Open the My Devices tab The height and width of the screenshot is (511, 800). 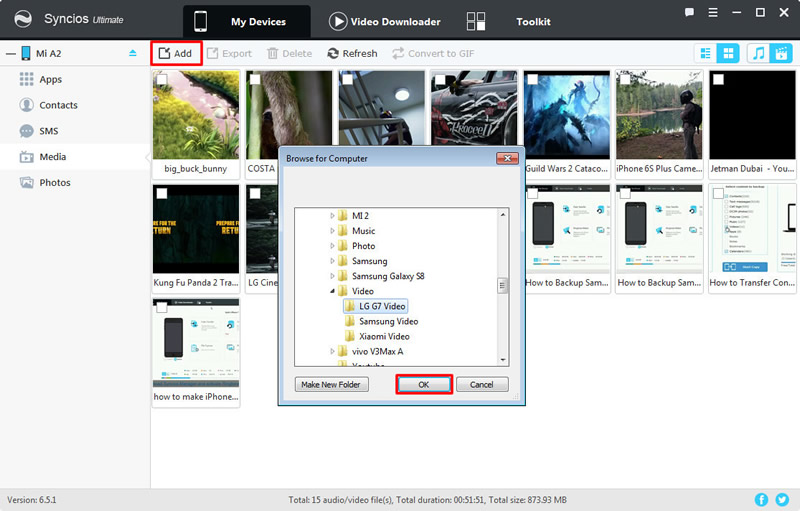247,21
